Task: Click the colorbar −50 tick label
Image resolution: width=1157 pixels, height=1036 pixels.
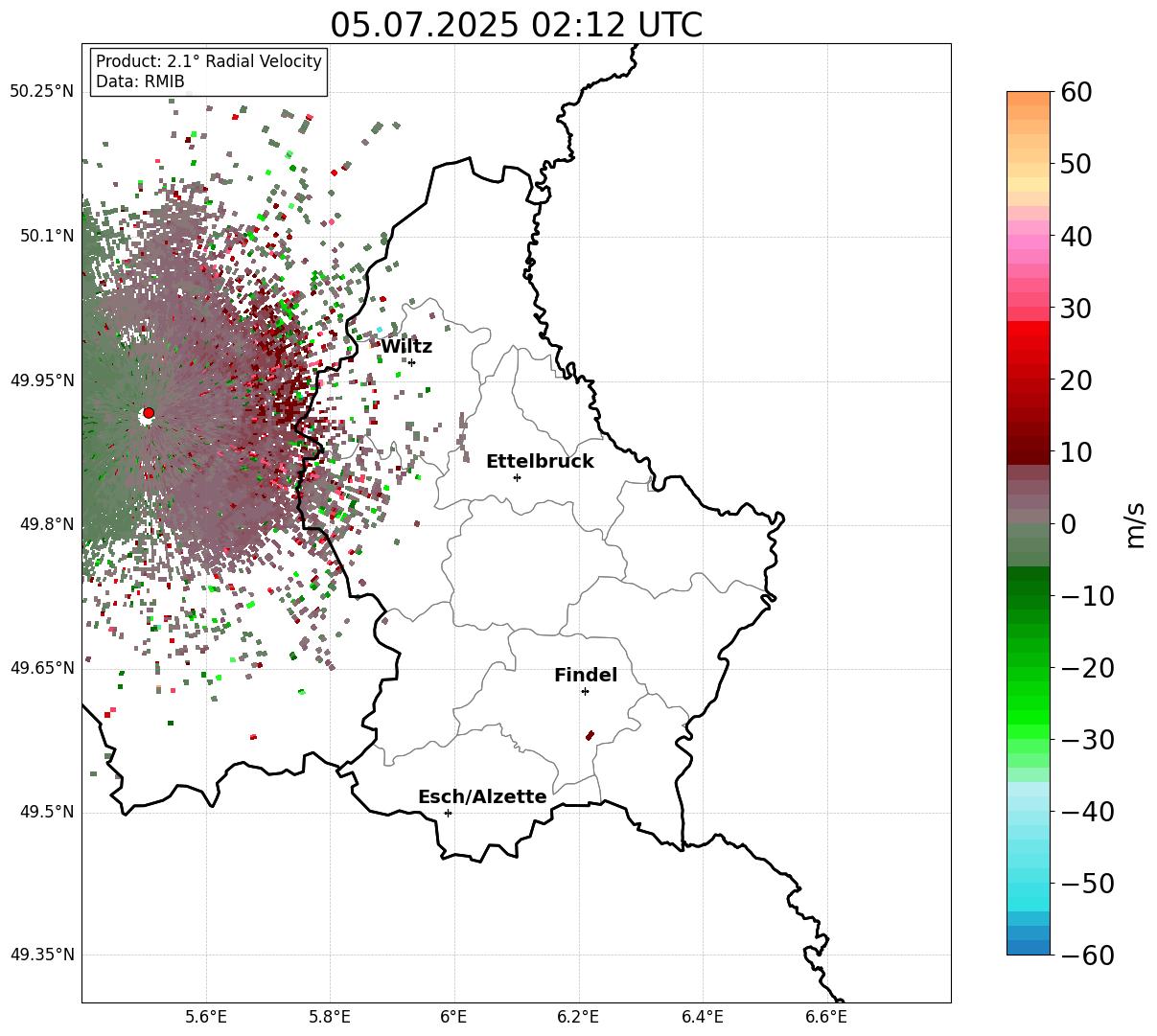Action: [x=1087, y=884]
